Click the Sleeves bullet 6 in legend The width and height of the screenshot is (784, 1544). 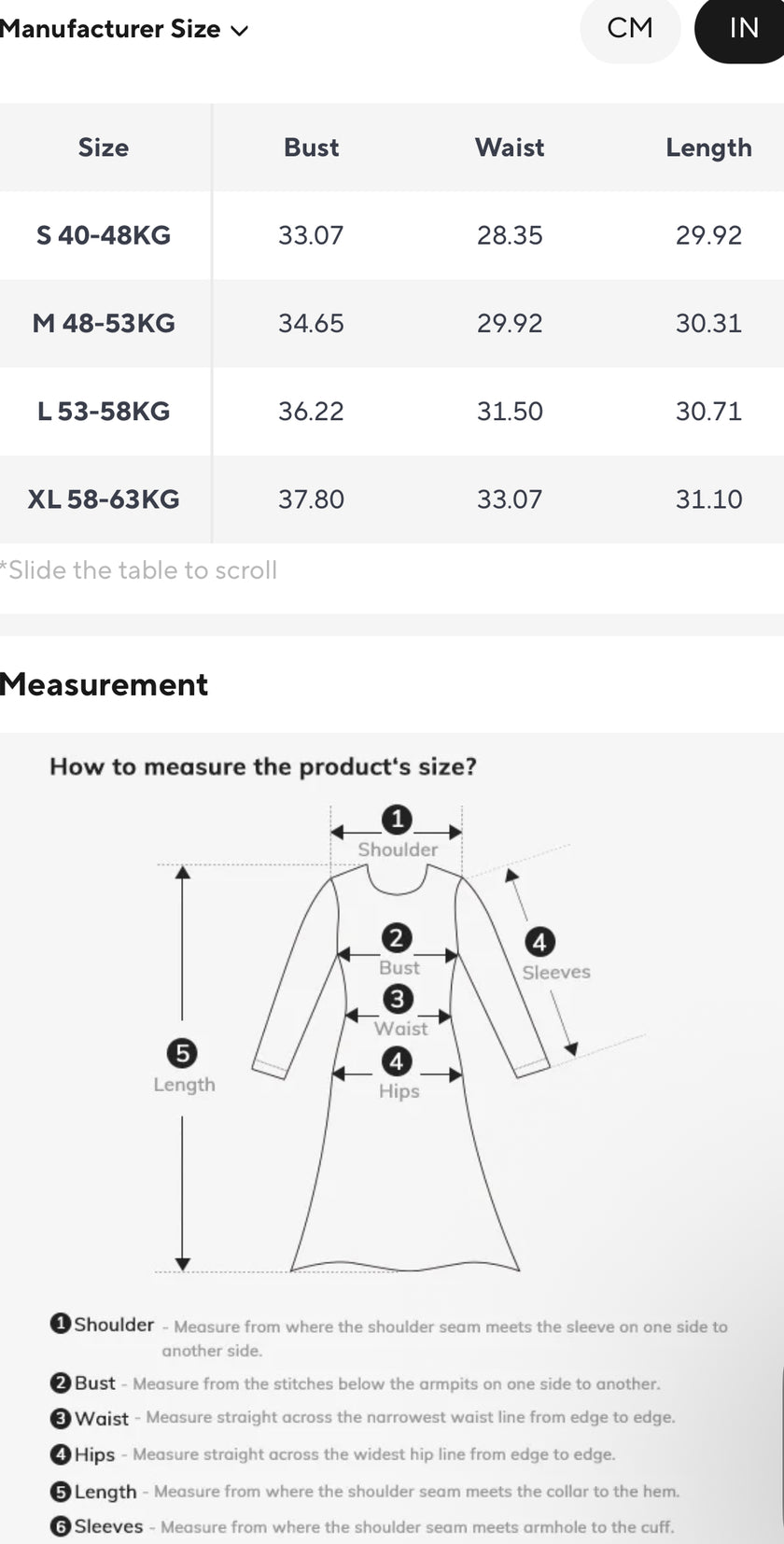pos(61,1526)
